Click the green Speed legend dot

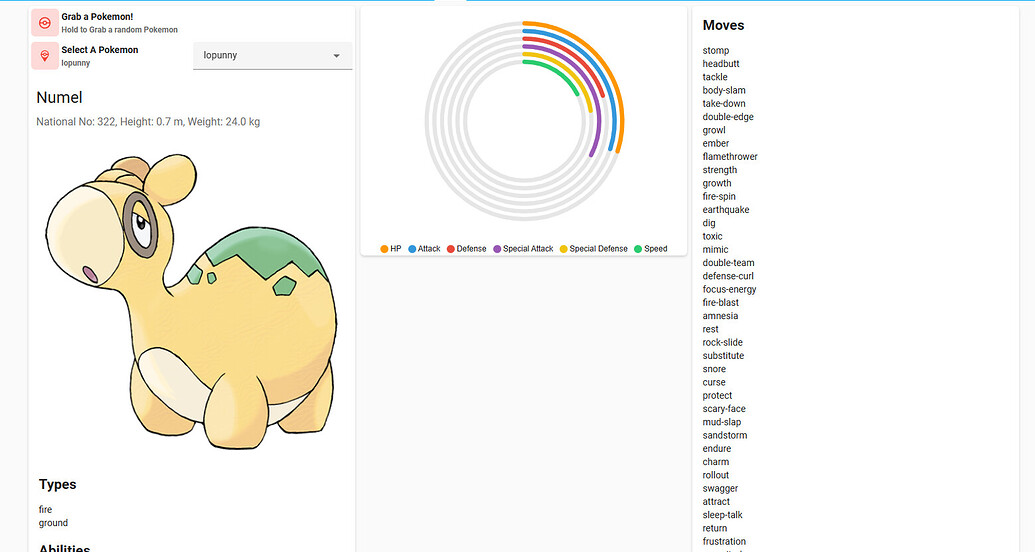[638, 249]
